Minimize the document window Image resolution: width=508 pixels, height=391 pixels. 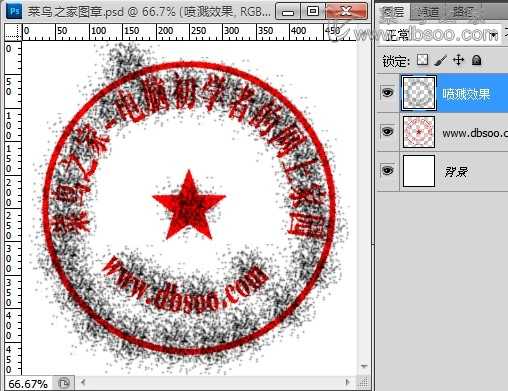point(288,12)
